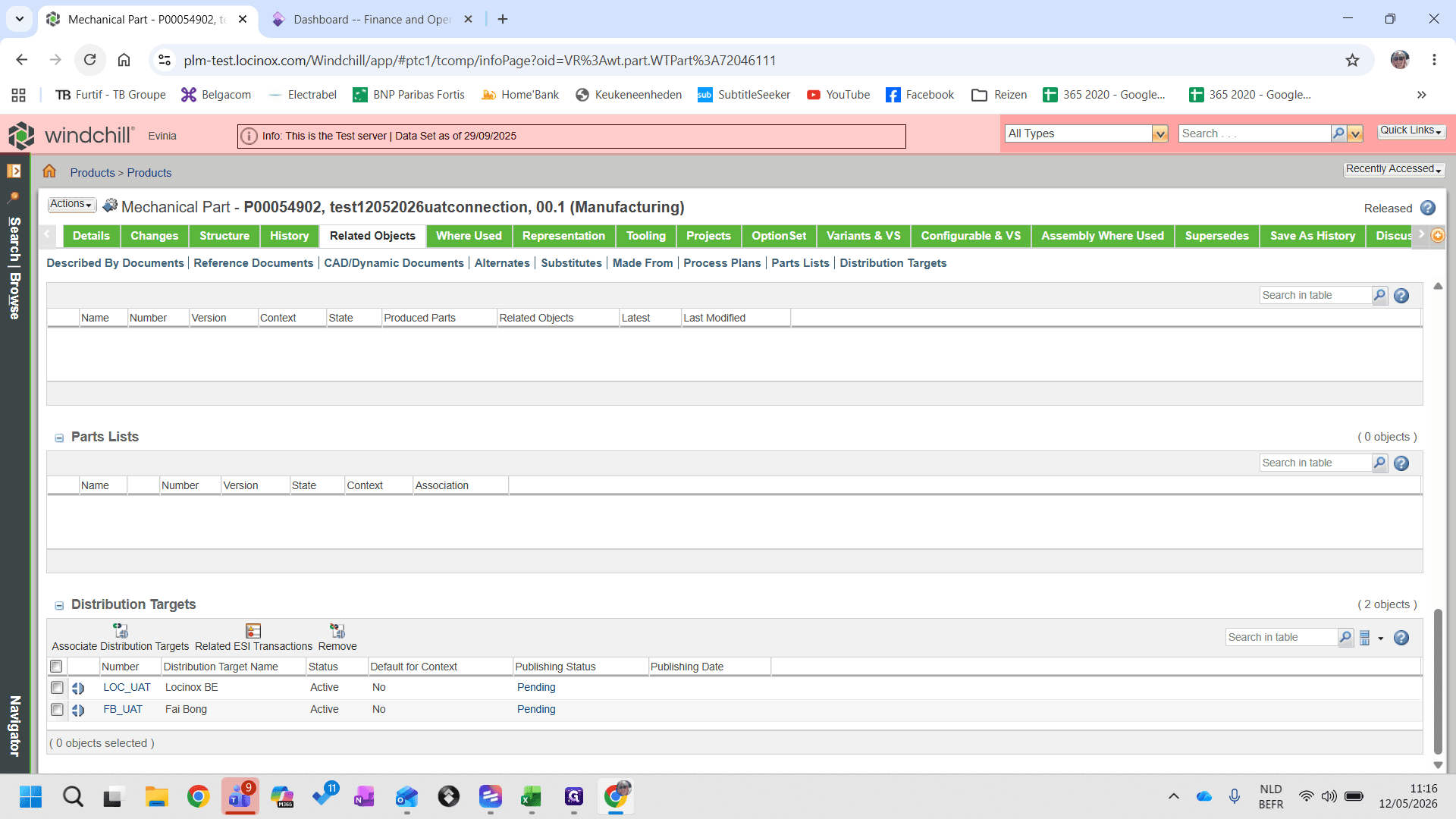This screenshot has width=1456, height=819.
Task: Open the History tab
Action: tap(290, 236)
